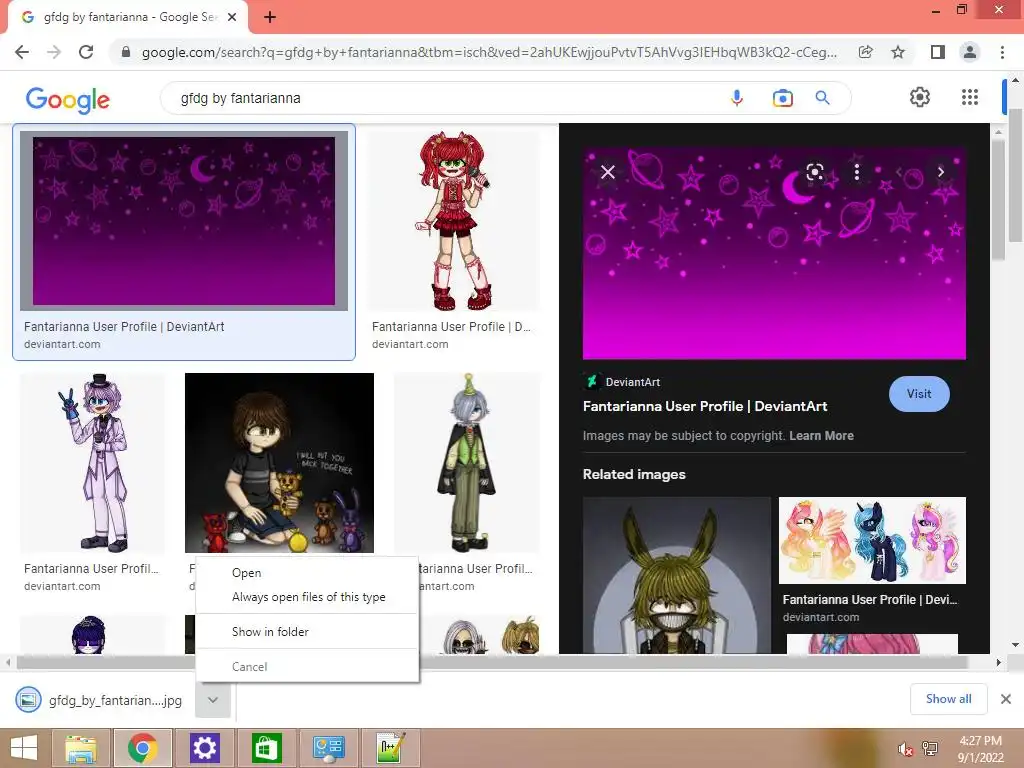1024x768 pixels.
Task: Reload the current page
Action: (x=86, y=52)
